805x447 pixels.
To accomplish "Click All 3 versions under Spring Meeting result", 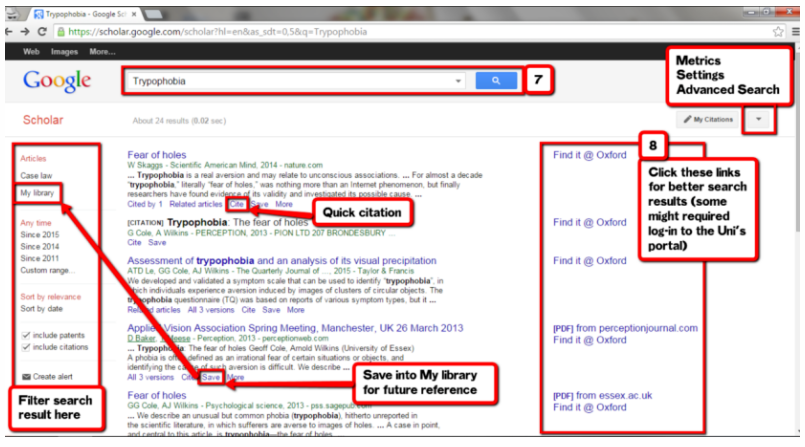I will click(x=150, y=377).
